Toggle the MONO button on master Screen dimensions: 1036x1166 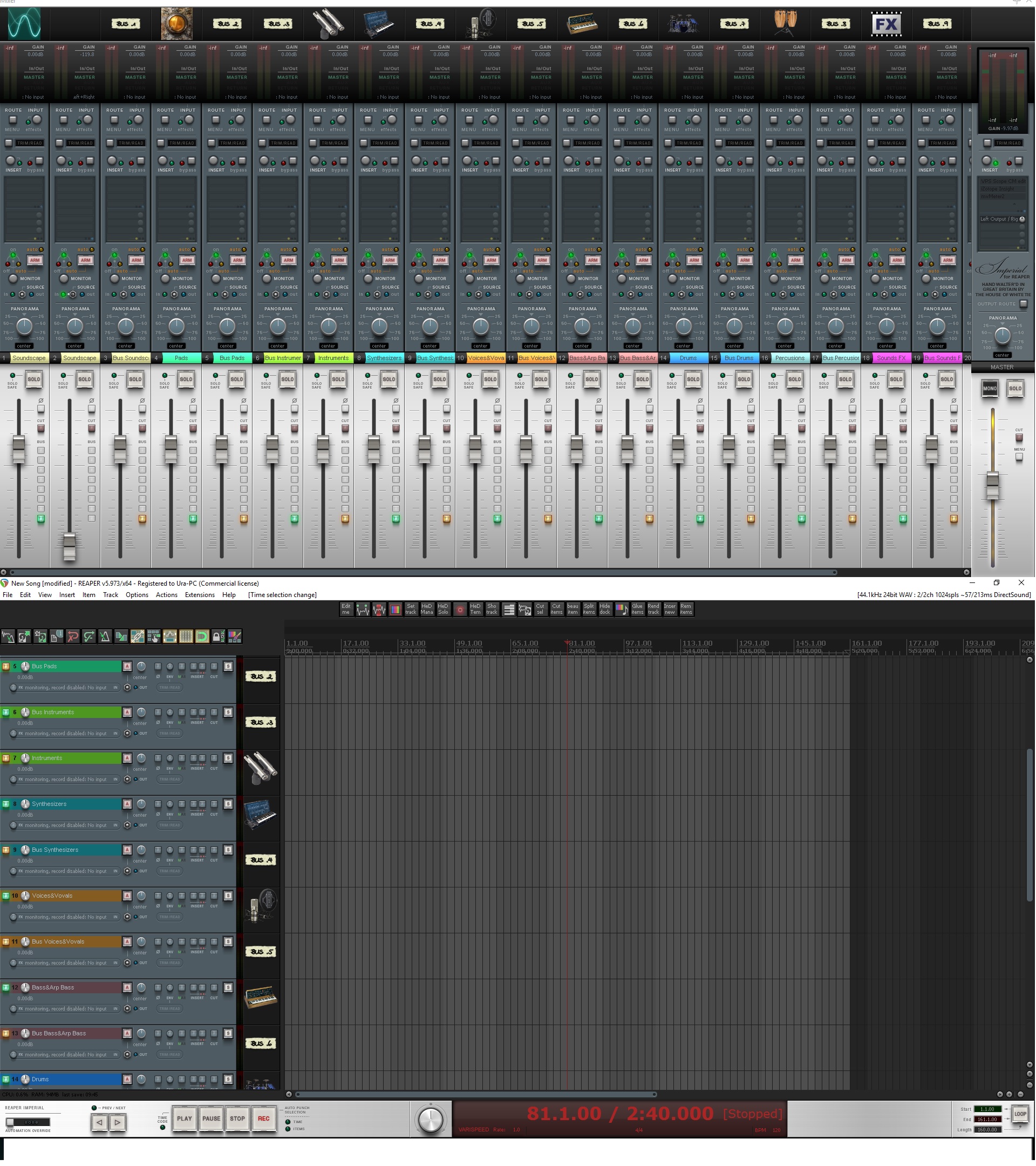click(x=989, y=389)
